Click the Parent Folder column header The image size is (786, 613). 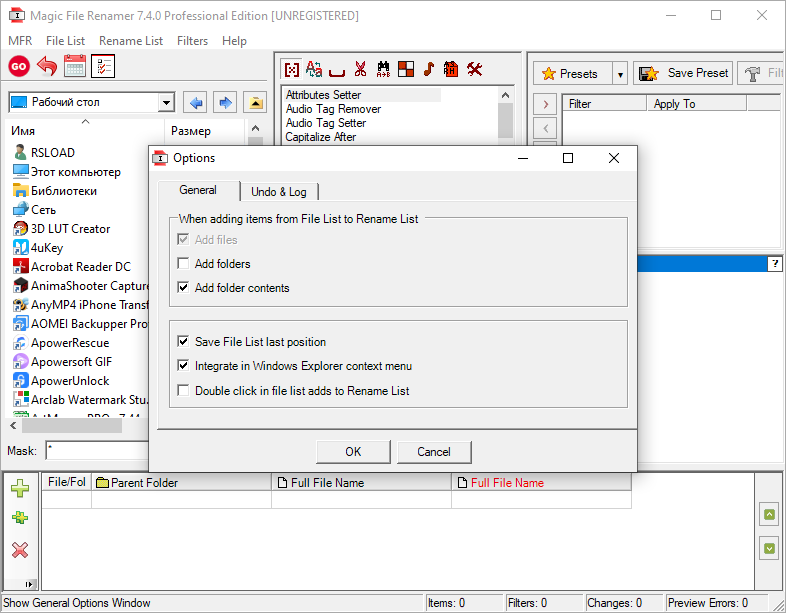click(x=181, y=482)
